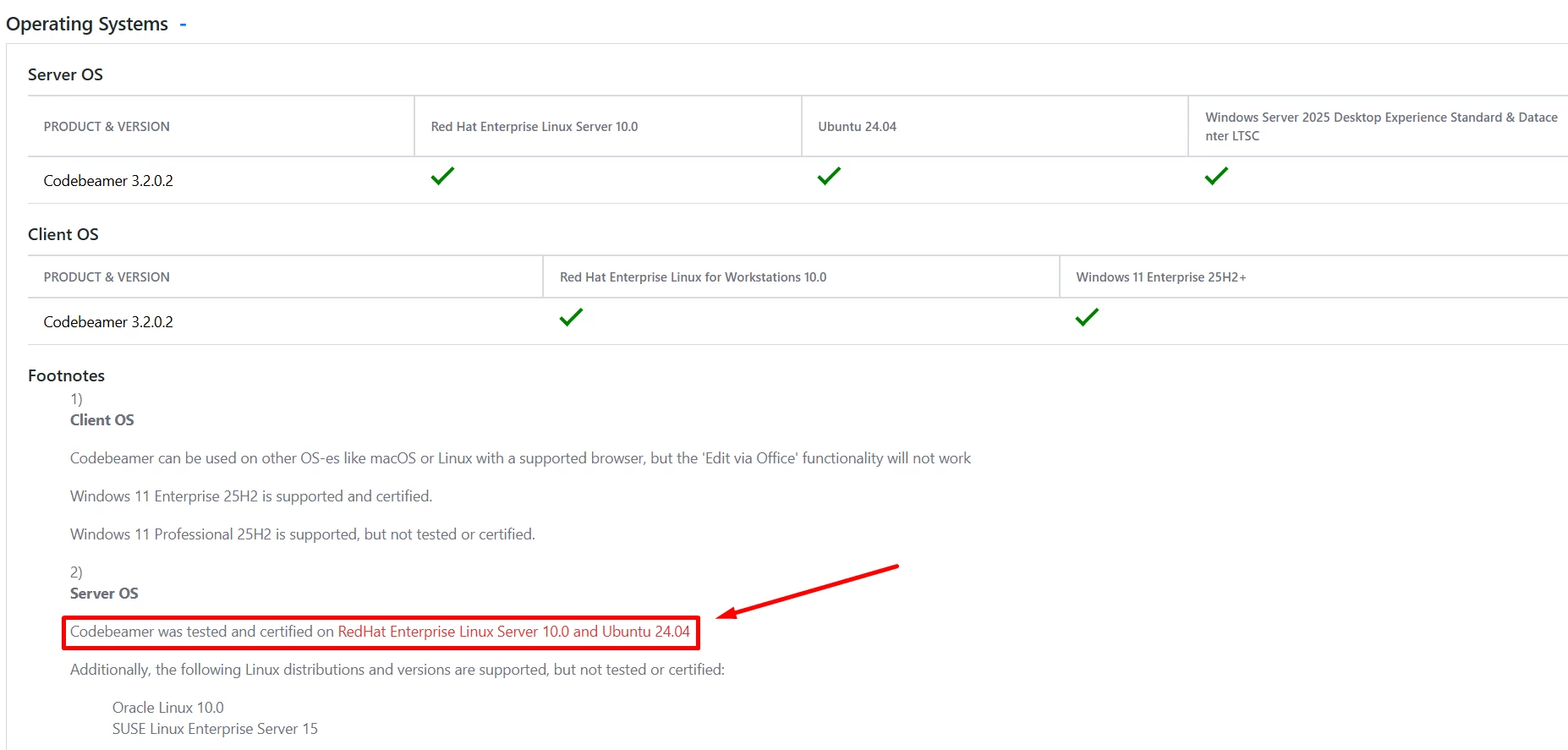Select the Server OS table heading
The height and width of the screenshot is (750, 1568).
tap(65, 74)
